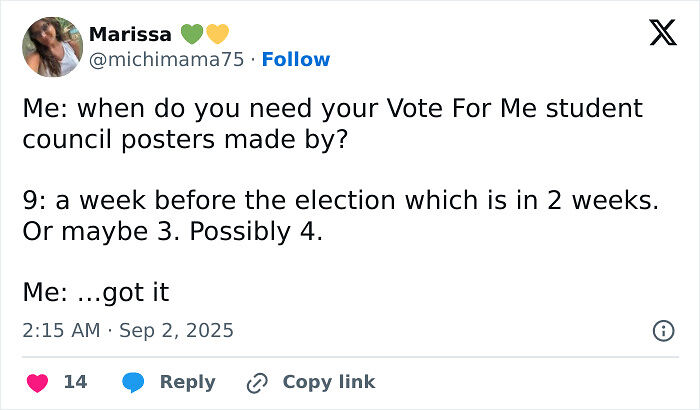
Task: Click the green heart emoji beside Marissa
Action: click(x=192, y=34)
